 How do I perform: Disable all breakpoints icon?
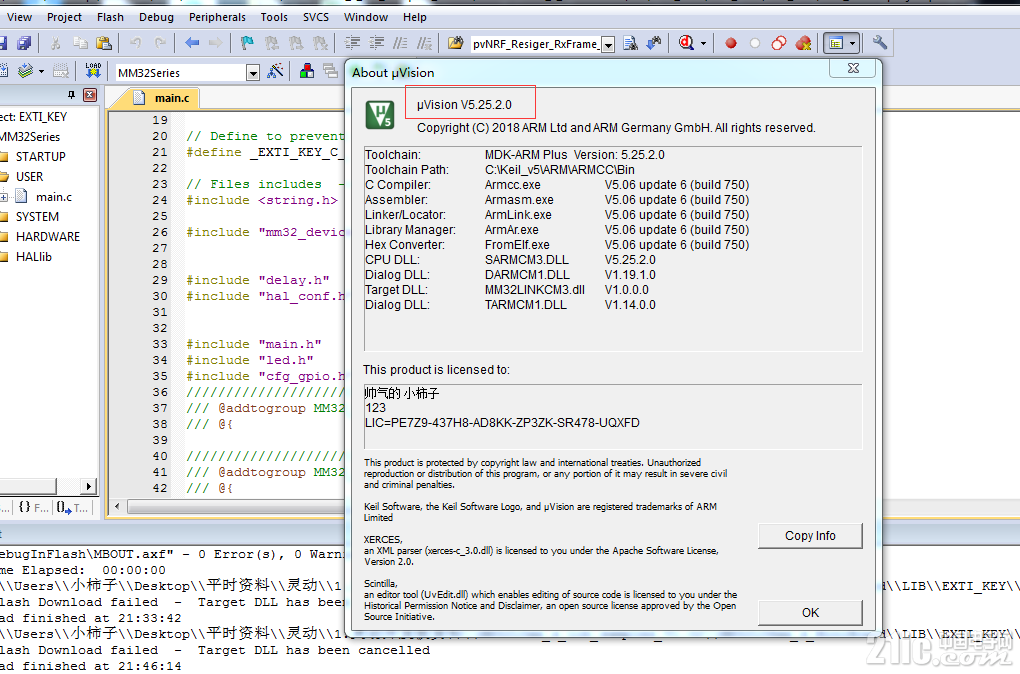(x=779, y=44)
